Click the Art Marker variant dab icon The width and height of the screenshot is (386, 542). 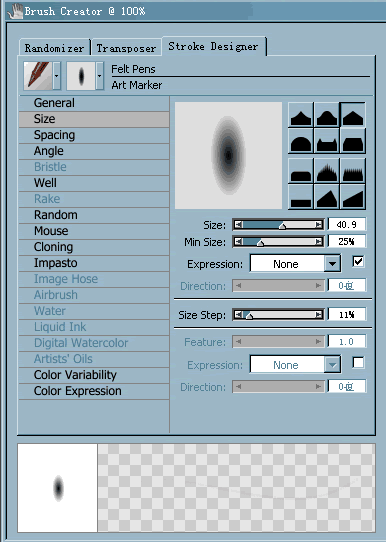coord(81,76)
